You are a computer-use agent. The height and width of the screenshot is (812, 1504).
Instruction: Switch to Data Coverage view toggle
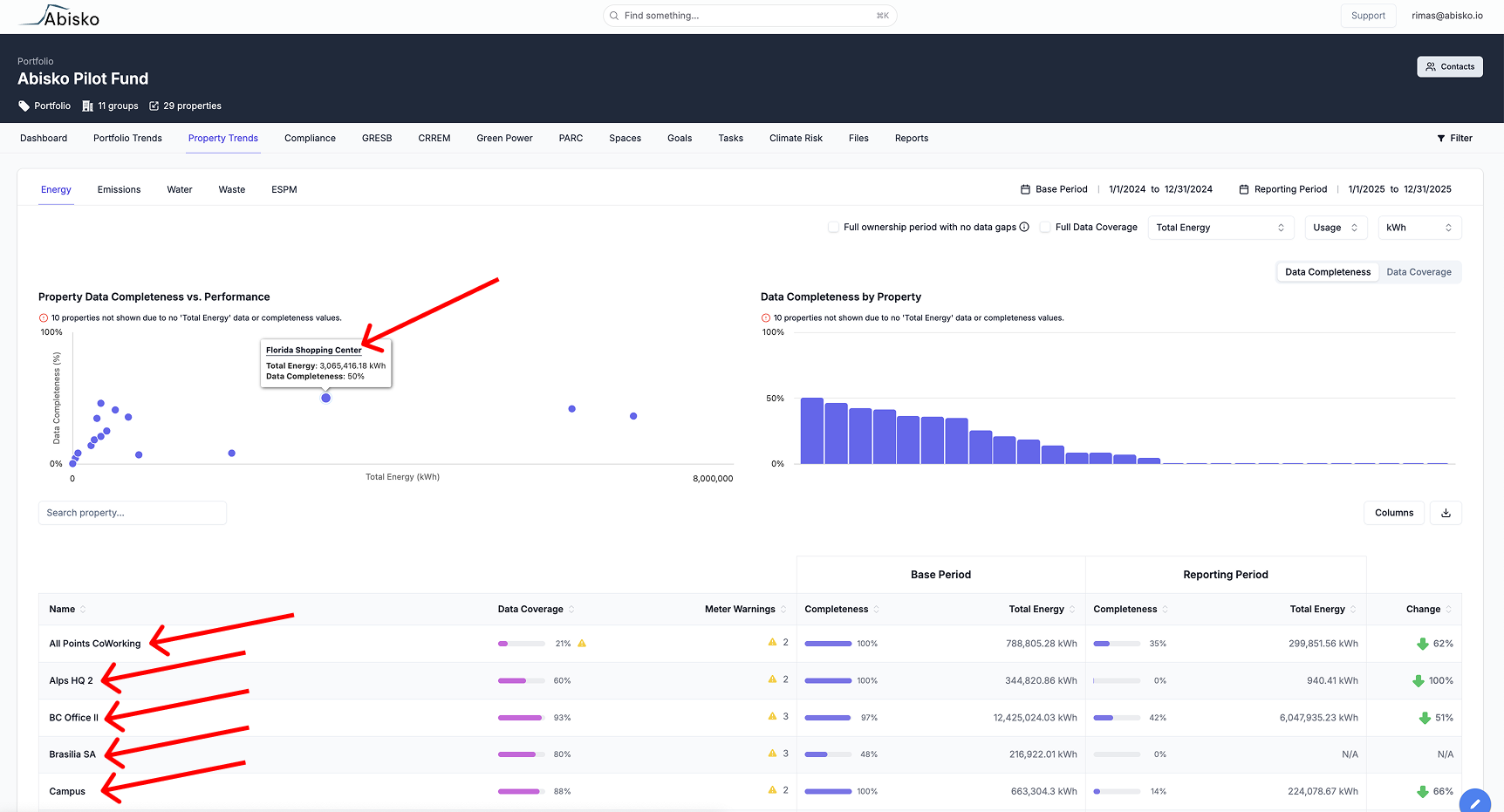pyautogui.click(x=1419, y=272)
